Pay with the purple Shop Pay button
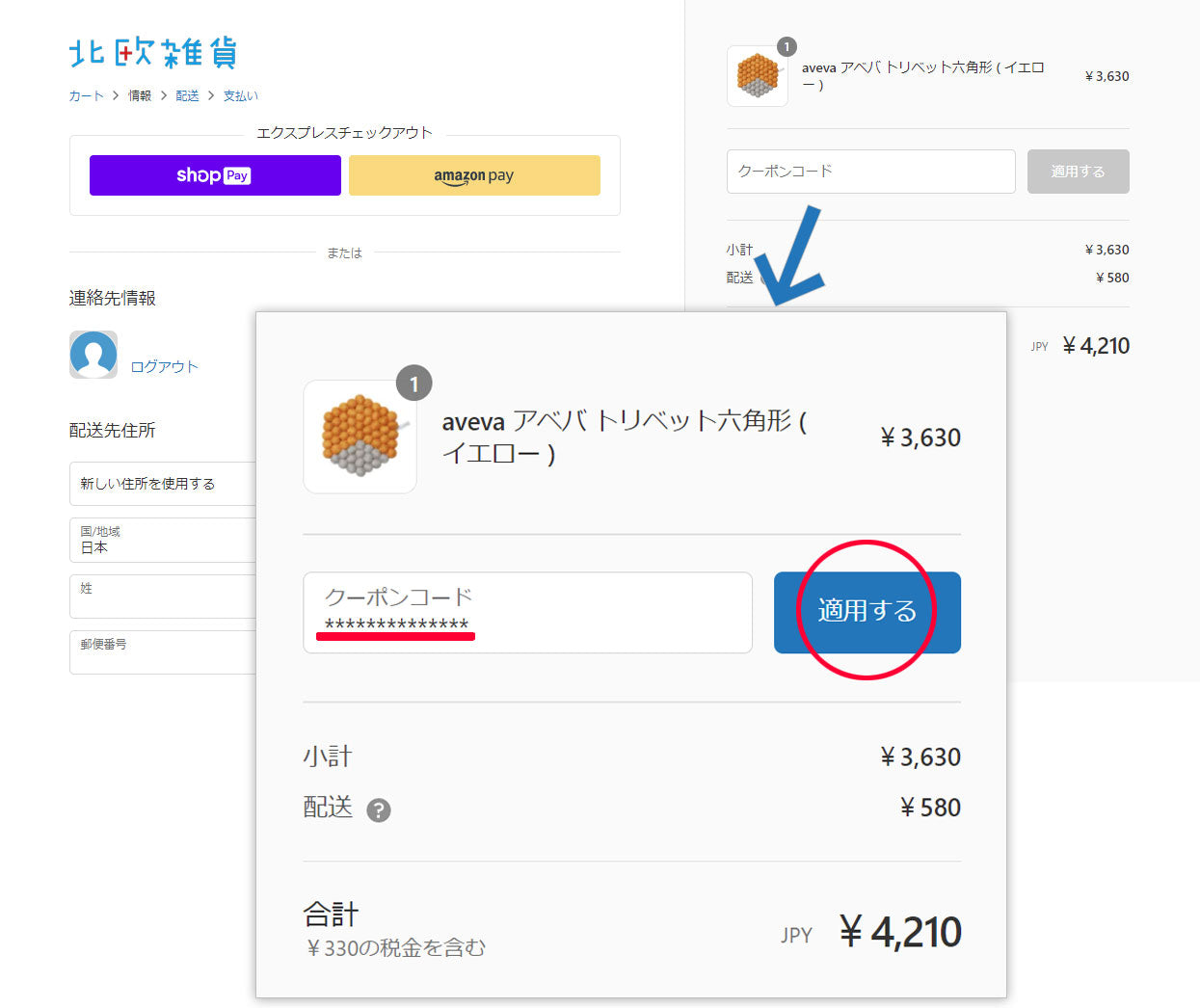 [x=215, y=175]
